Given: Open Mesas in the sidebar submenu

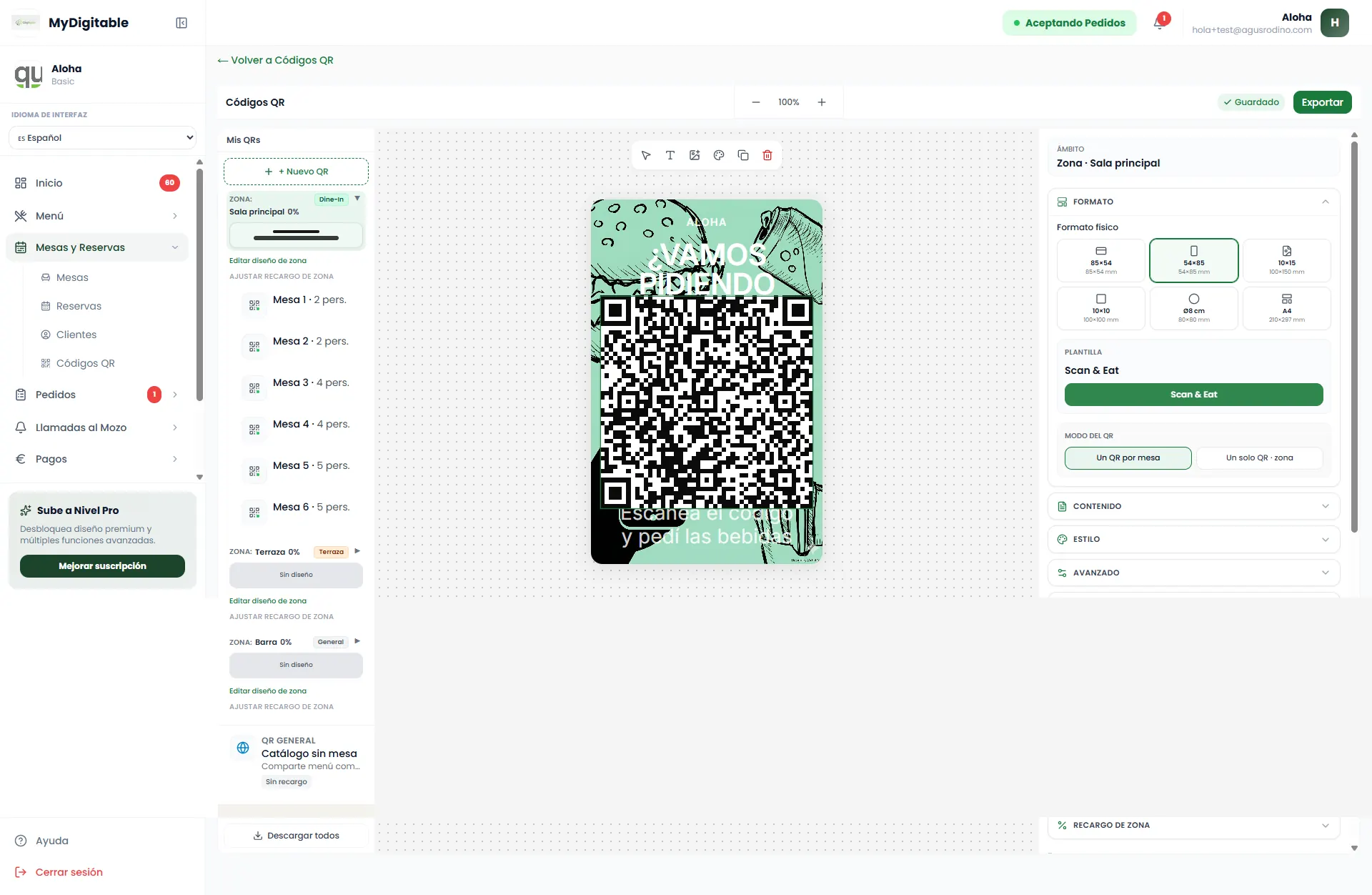Looking at the screenshot, I should tap(72, 277).
